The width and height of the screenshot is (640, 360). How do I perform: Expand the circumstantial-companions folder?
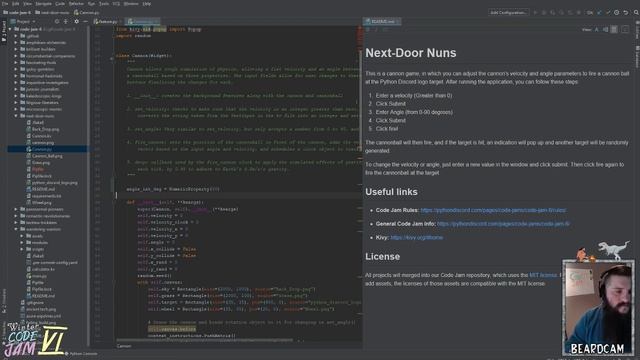(16, 56)
